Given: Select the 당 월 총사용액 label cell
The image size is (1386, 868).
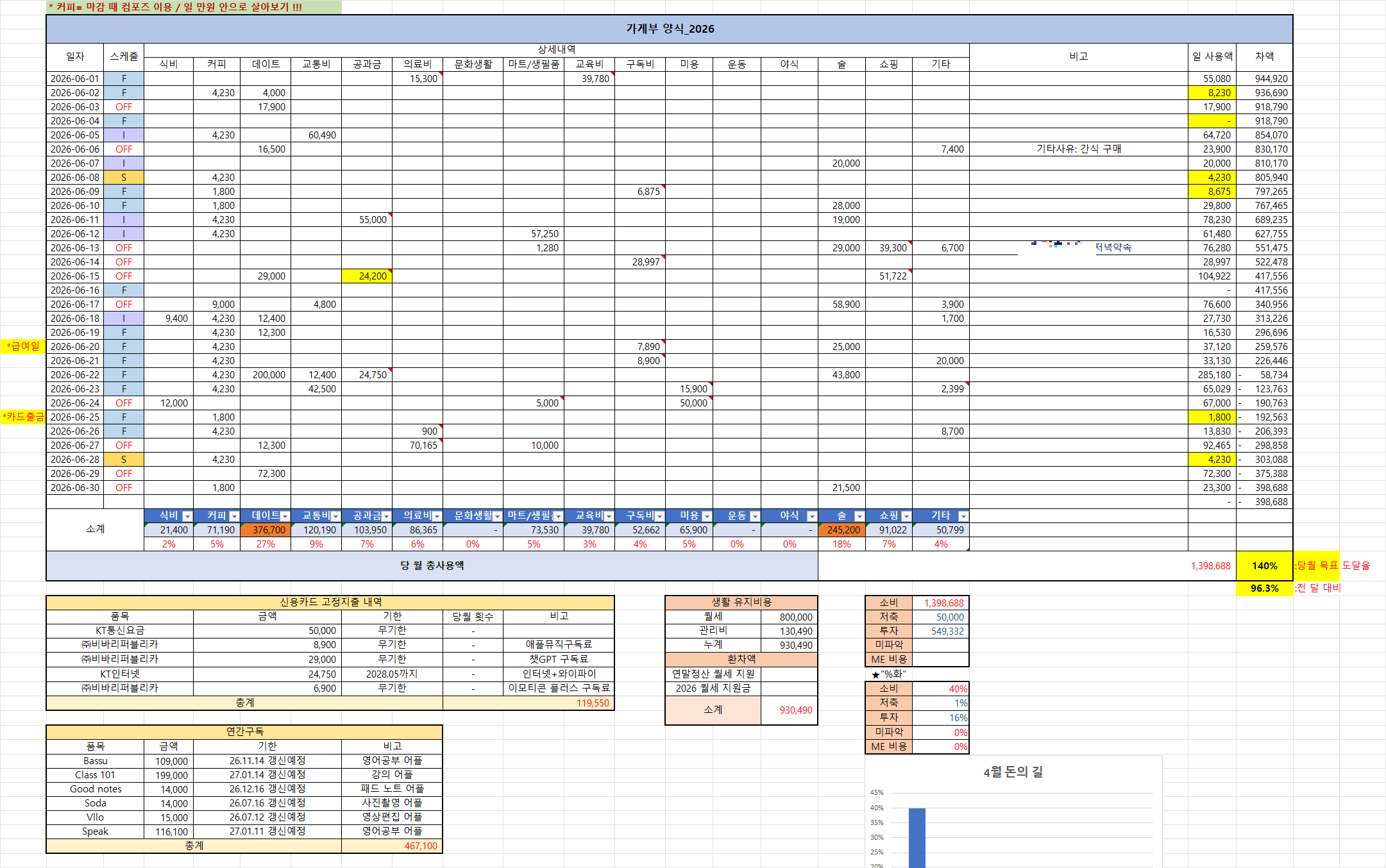Looking at the screenshot, I should click(x=432, y=565).
